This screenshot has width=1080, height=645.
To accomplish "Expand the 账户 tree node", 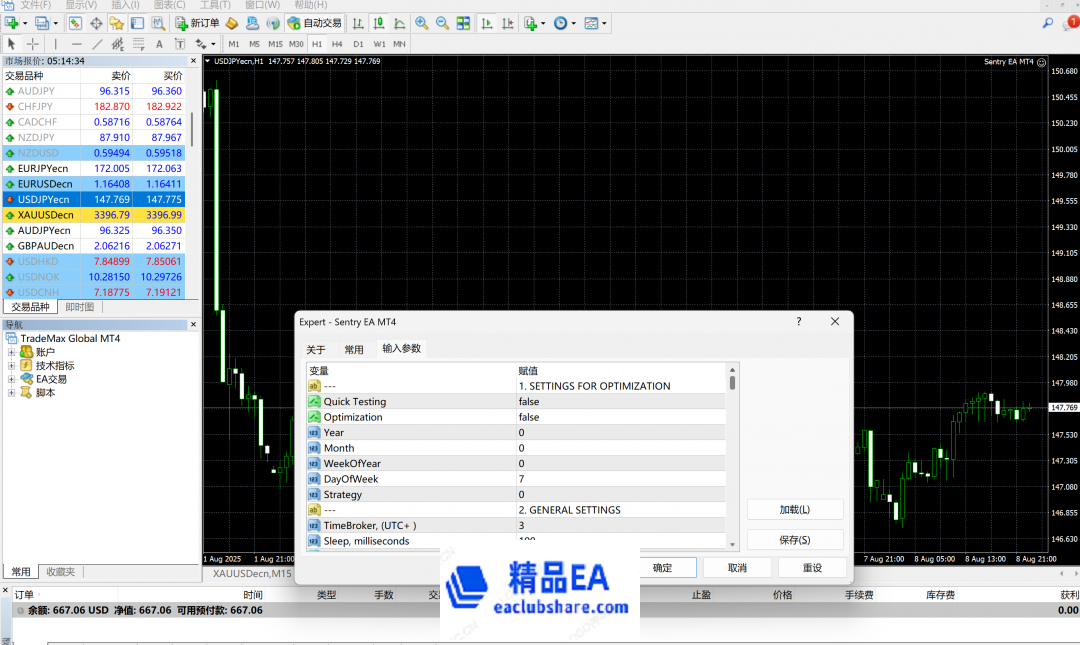I will [x=12, y=352].
